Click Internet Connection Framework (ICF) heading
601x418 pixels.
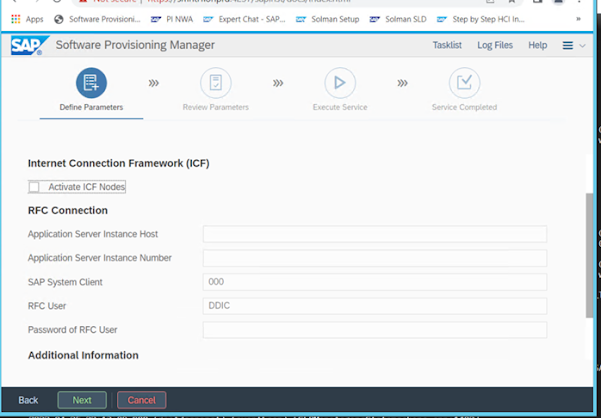(118, 163)
